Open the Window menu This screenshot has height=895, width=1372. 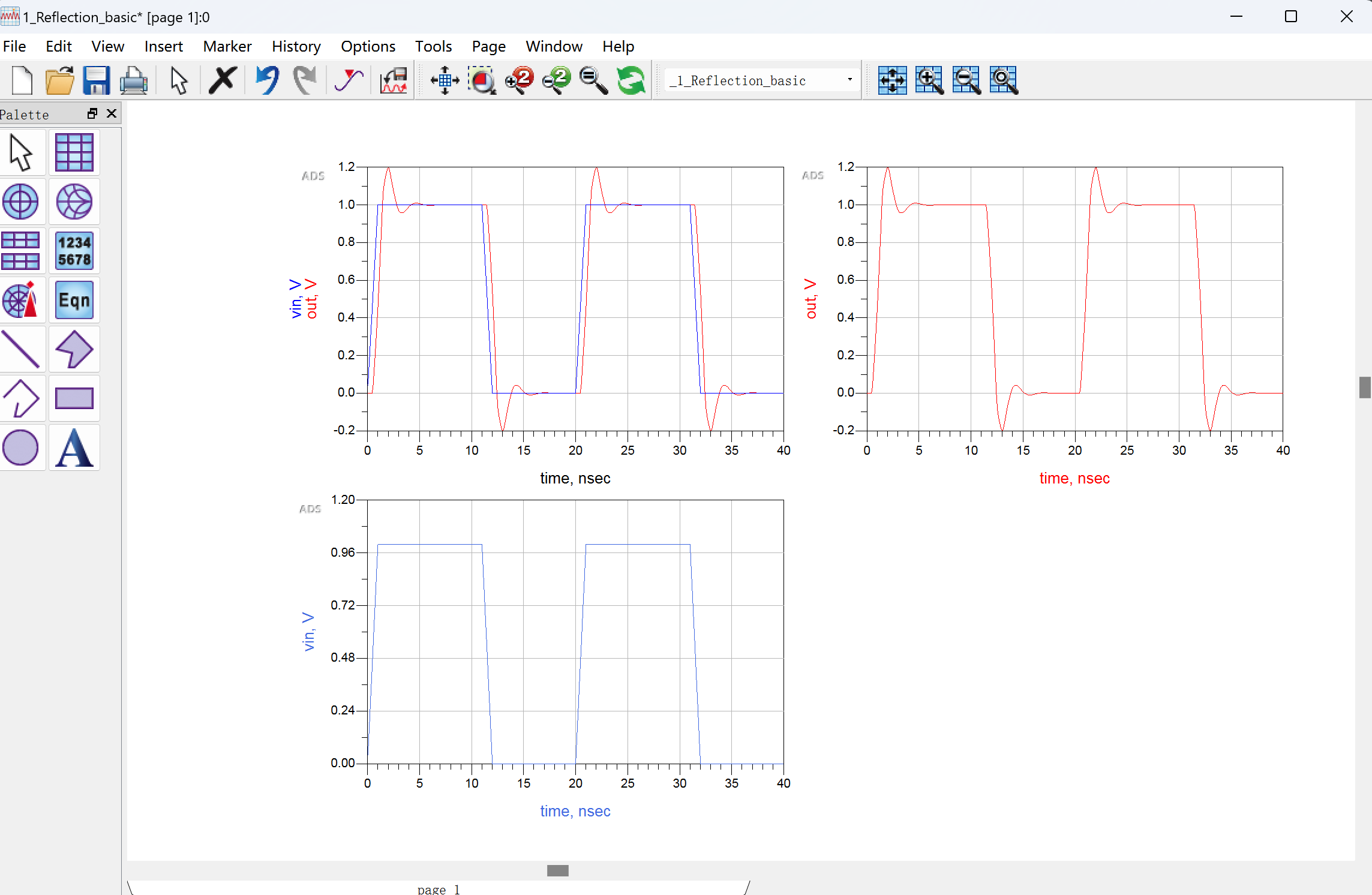(554, 46)
